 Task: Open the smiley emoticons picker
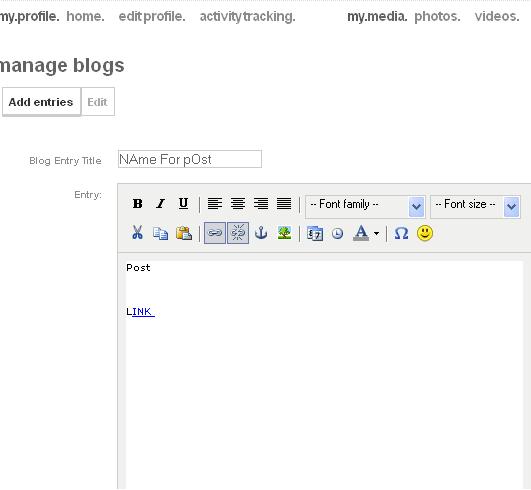[425, 233]
